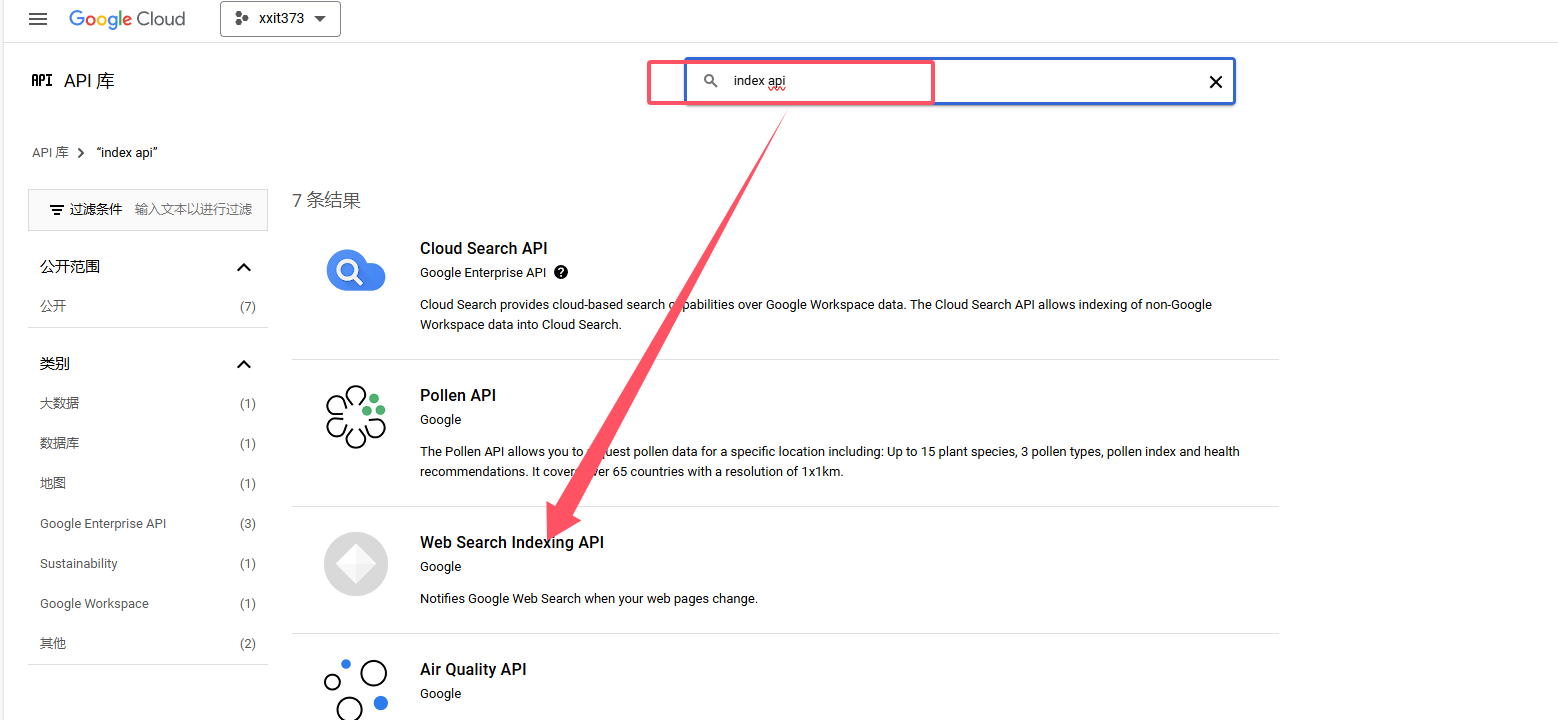Filter by 大数据 category
Screen dimensions: 1558x720
pos(148,404)
